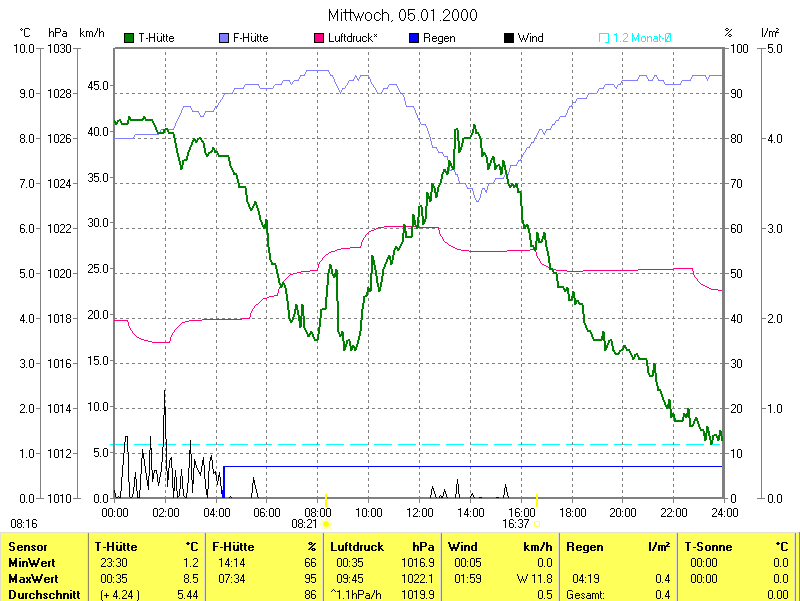The width and height of the screenshot is (800, 601).
Task: Click the Regen Gesamt total value cell
Action: [x=662, y=594]
